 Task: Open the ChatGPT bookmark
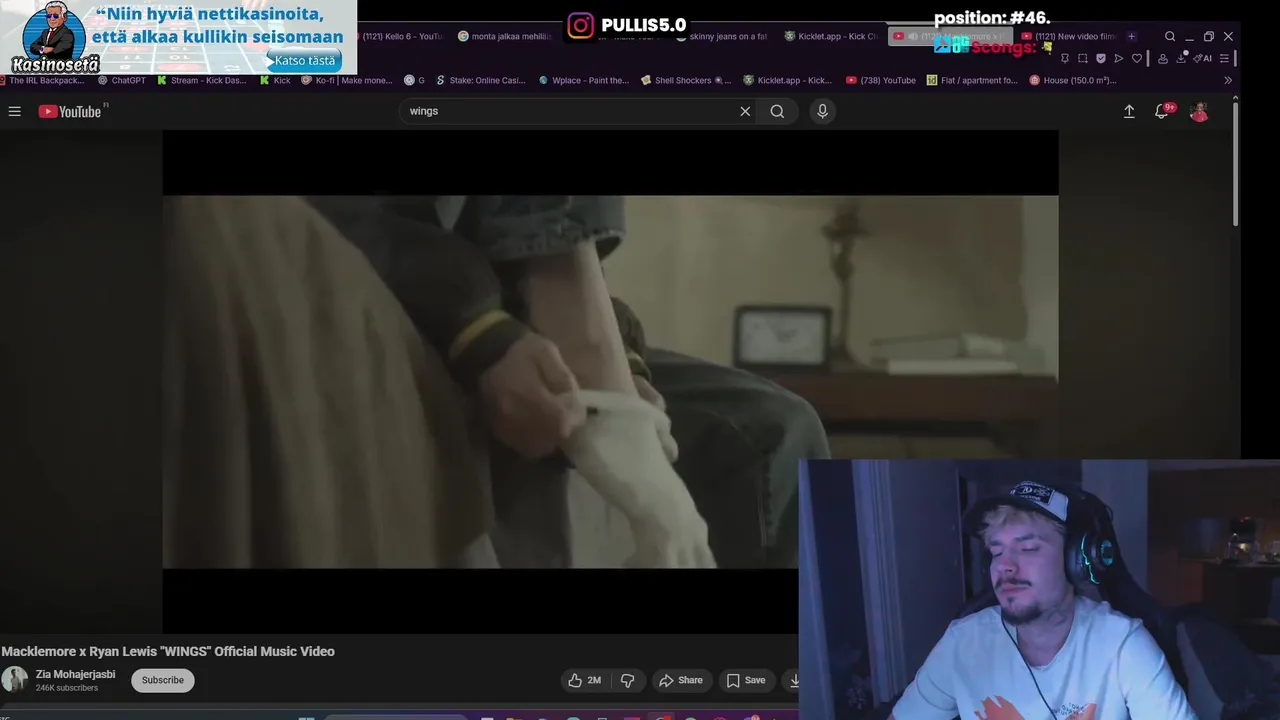(x=121, y=80)
